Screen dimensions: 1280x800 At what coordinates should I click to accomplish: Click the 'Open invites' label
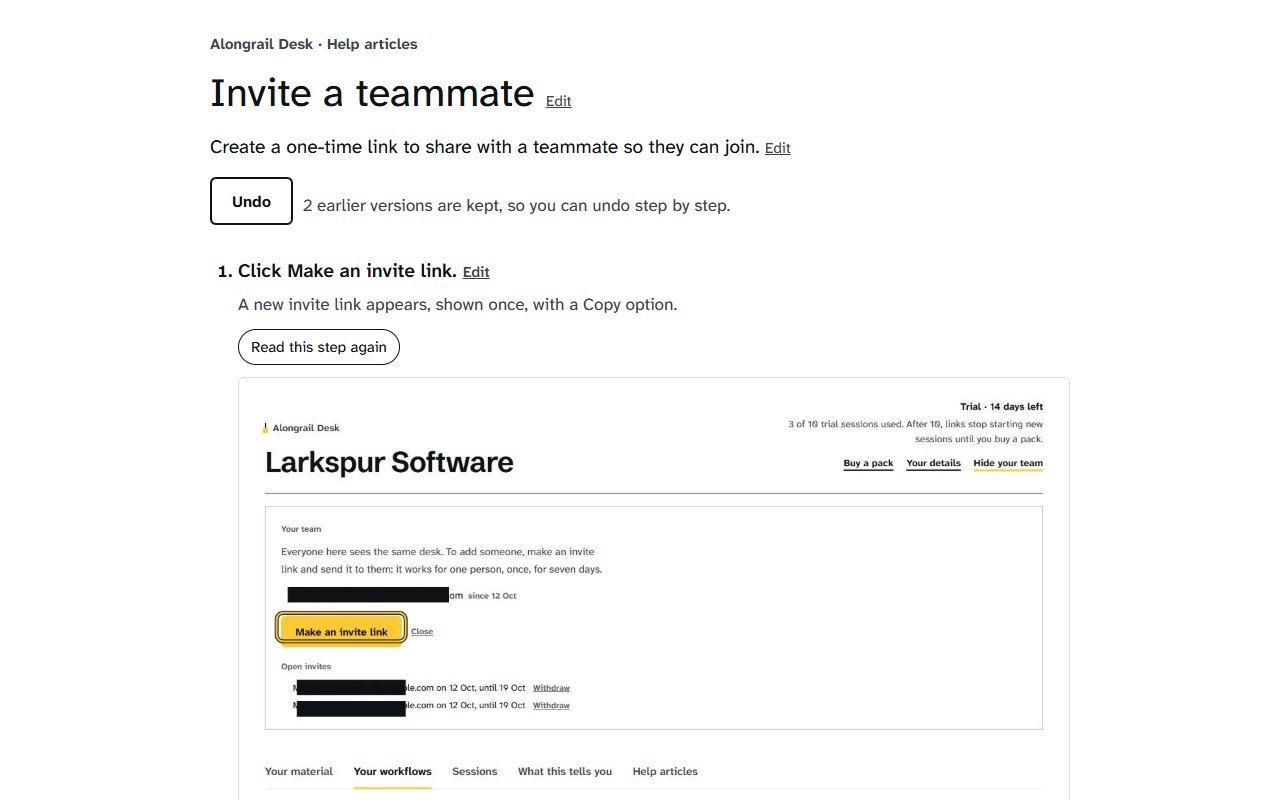coord(306,666)
